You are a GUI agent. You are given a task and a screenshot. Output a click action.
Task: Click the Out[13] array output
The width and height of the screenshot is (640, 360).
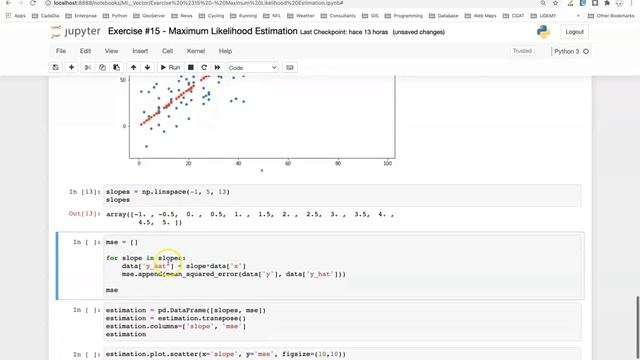250,218
